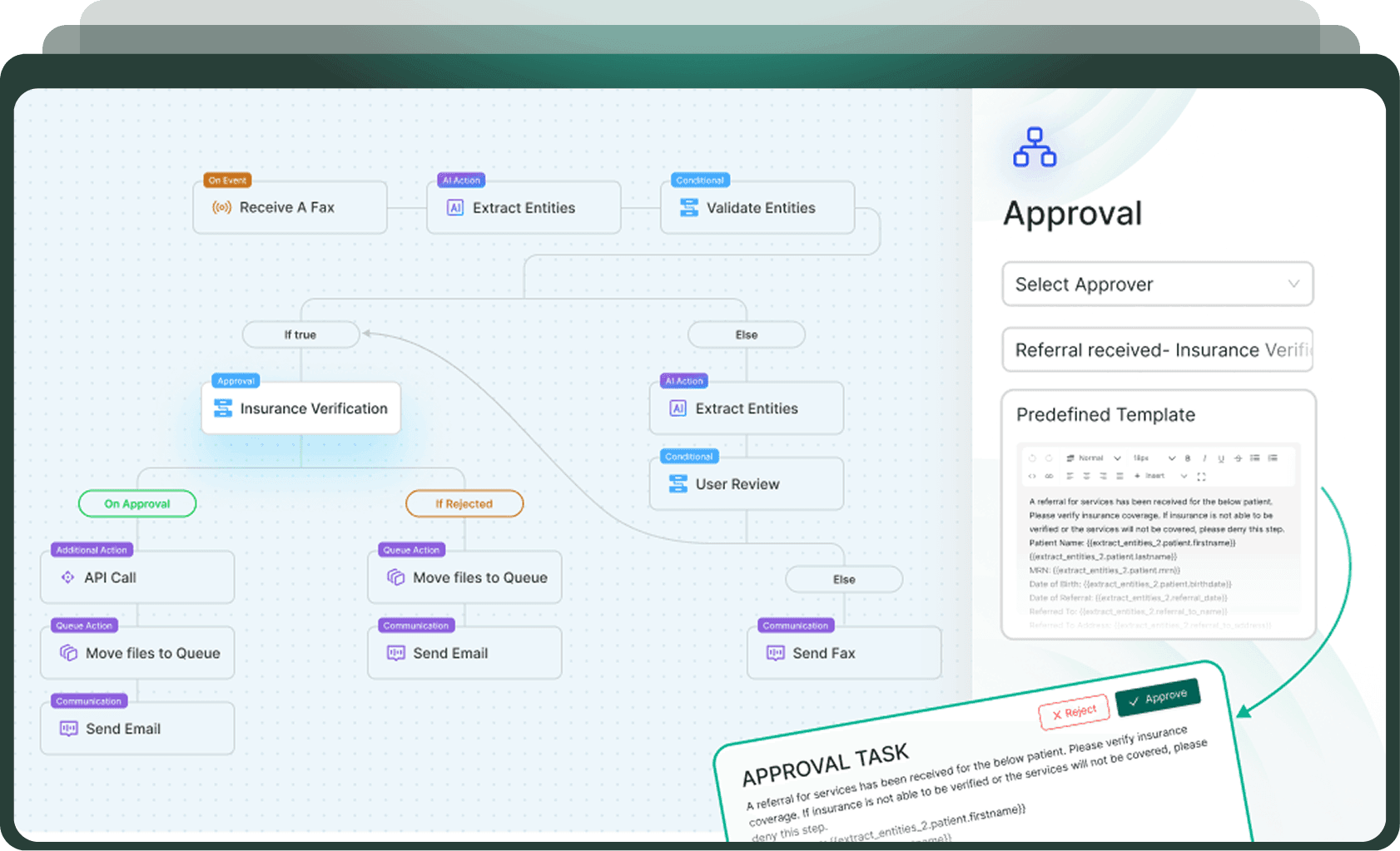Select the Insurance Verification node

(301, 408)
